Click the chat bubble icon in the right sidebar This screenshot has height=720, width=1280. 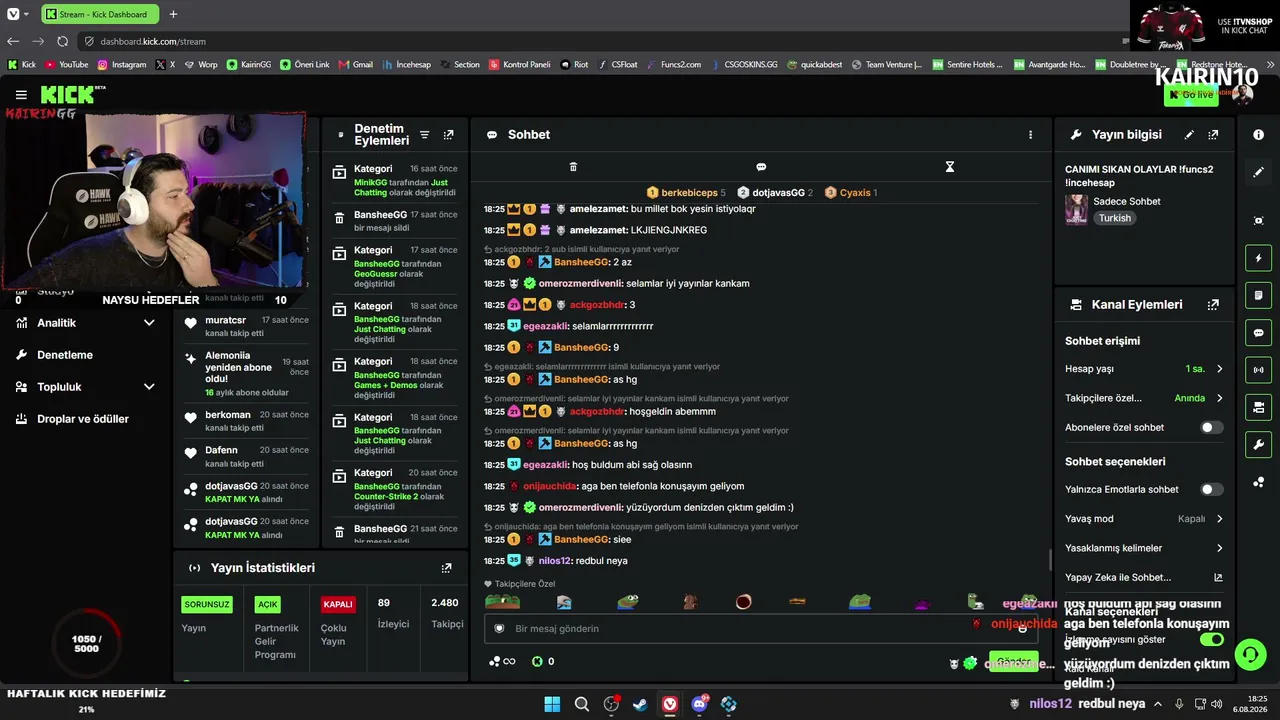pyautogui.click(x=1258, y=333)
